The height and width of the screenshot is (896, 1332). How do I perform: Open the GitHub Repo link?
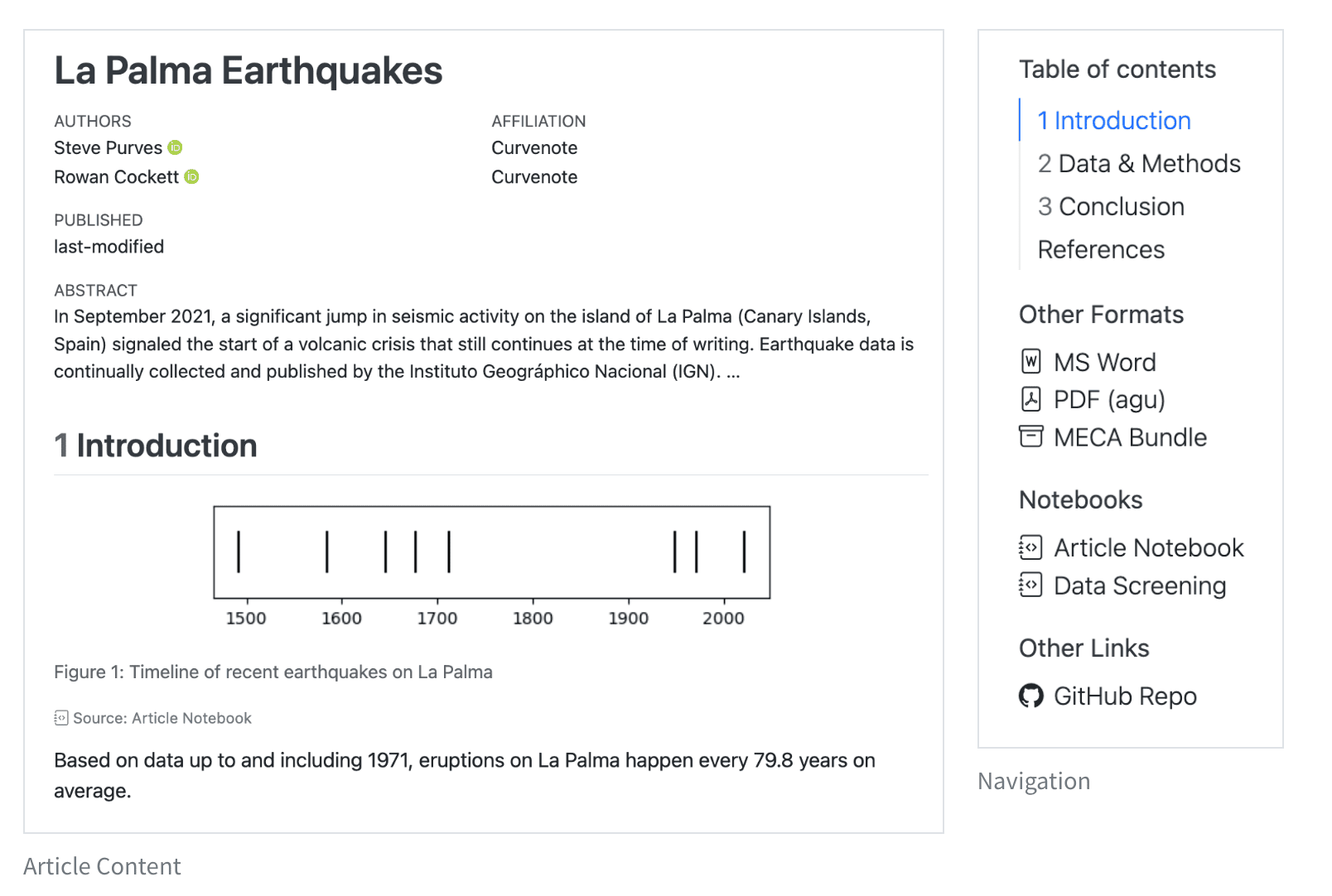[x=1124, y=696]
